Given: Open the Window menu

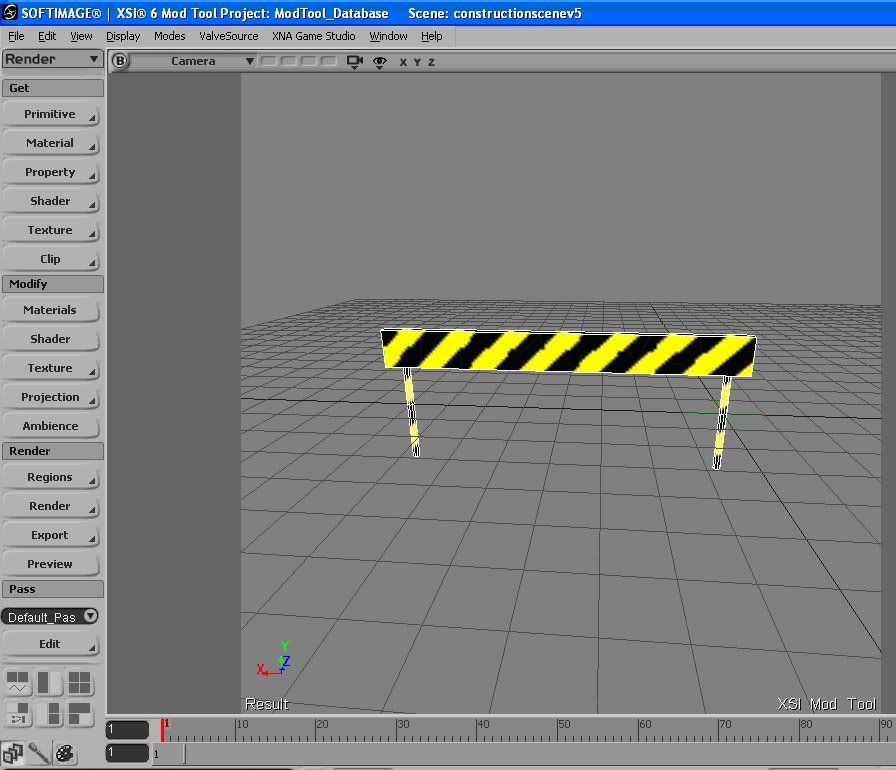Looking at the screenshot, I should 388,36.
